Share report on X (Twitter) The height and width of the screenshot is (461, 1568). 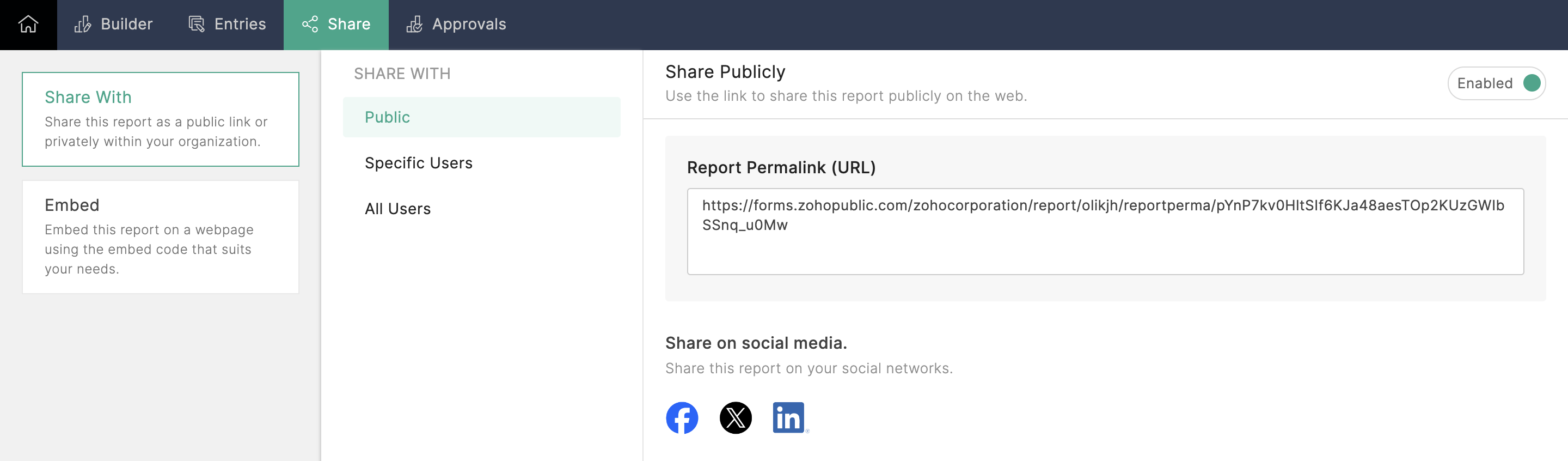[x=736, y=418]
